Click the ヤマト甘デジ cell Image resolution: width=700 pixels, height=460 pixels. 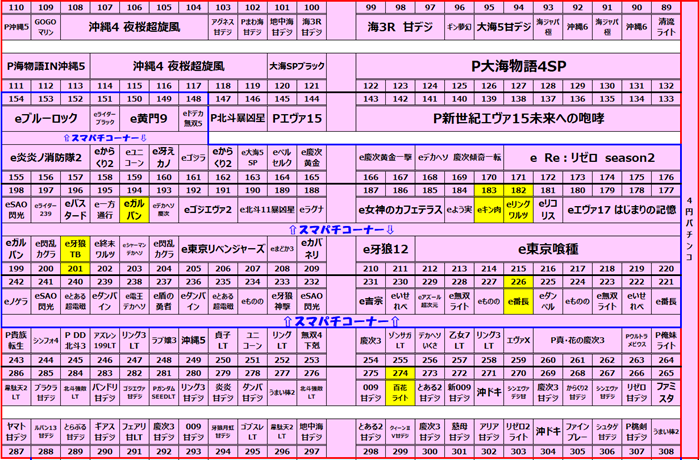pos(16,431)
